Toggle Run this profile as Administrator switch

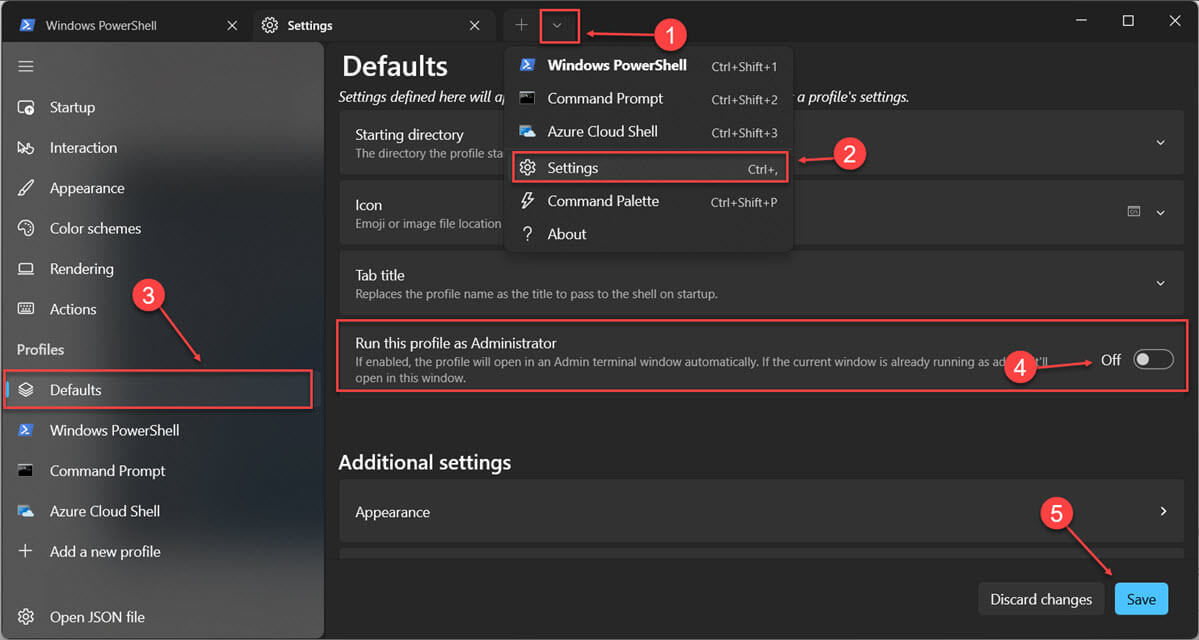pyautogui.click(x=1153, y=359)
